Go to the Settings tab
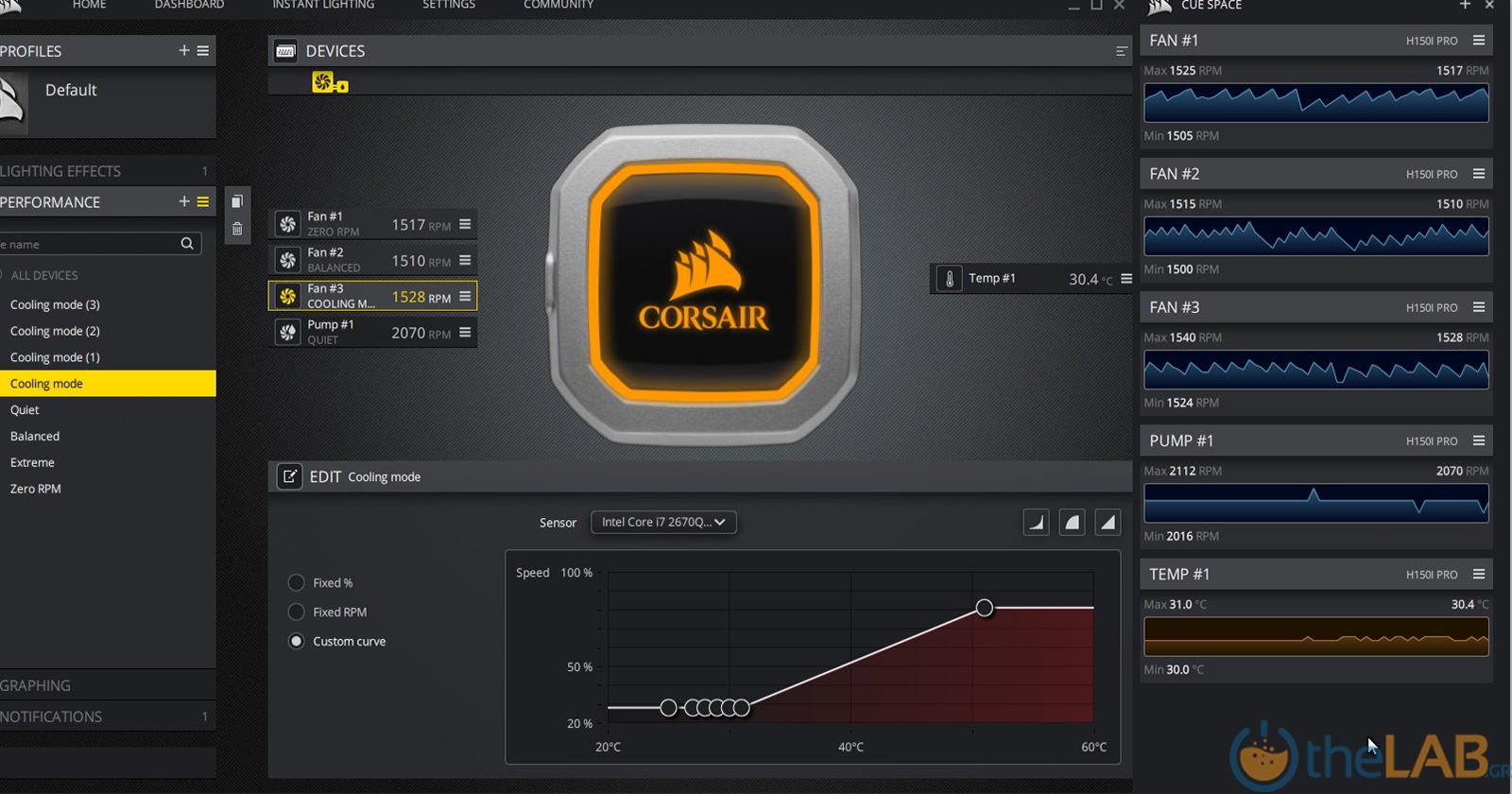 tap(448, 5)
